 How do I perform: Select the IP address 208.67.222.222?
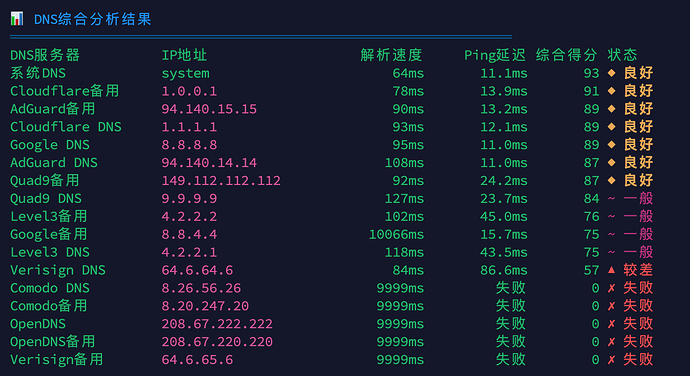coord(217,324)
